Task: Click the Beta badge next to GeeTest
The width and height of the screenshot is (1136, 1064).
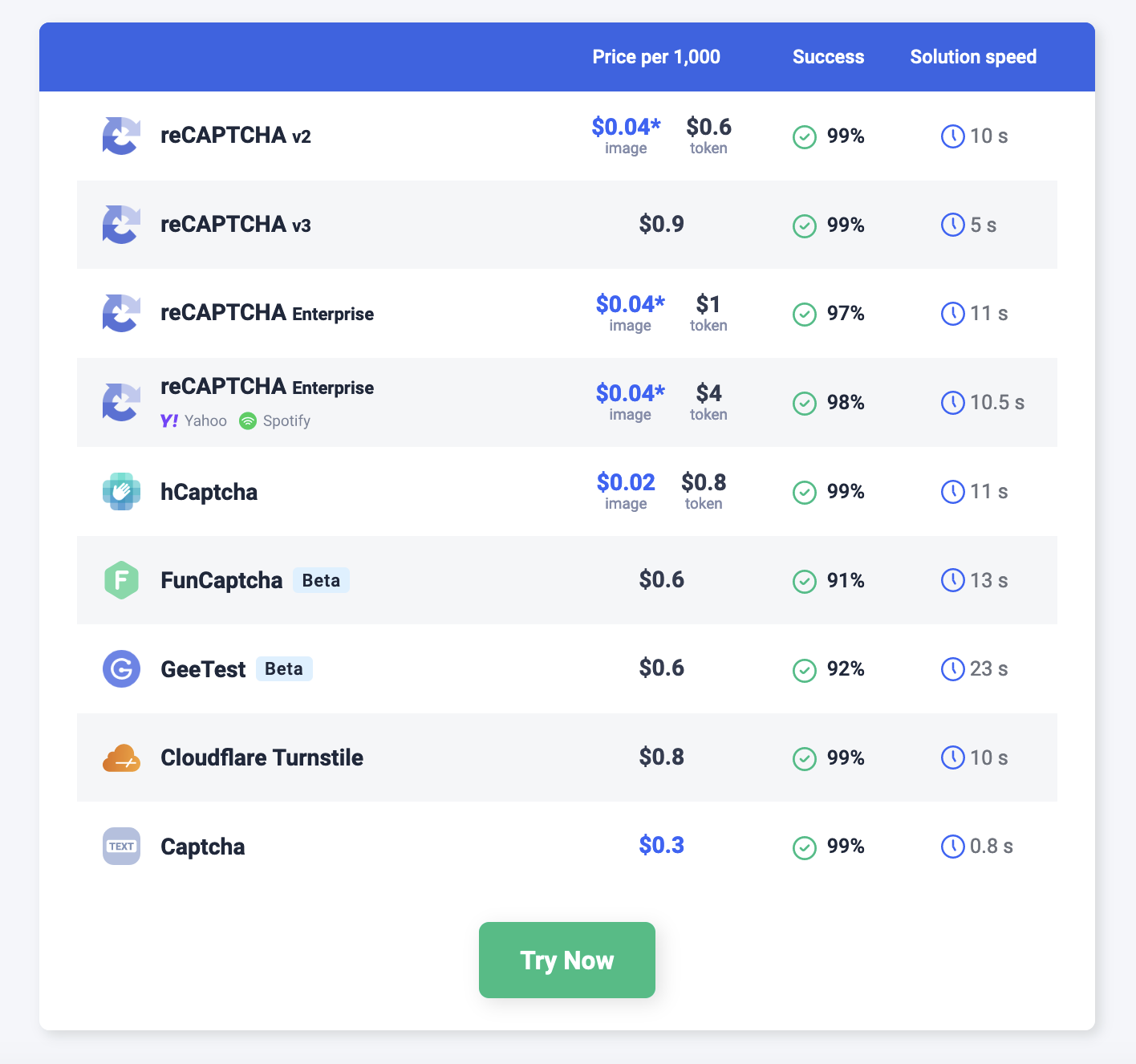Action: [284, 668]
